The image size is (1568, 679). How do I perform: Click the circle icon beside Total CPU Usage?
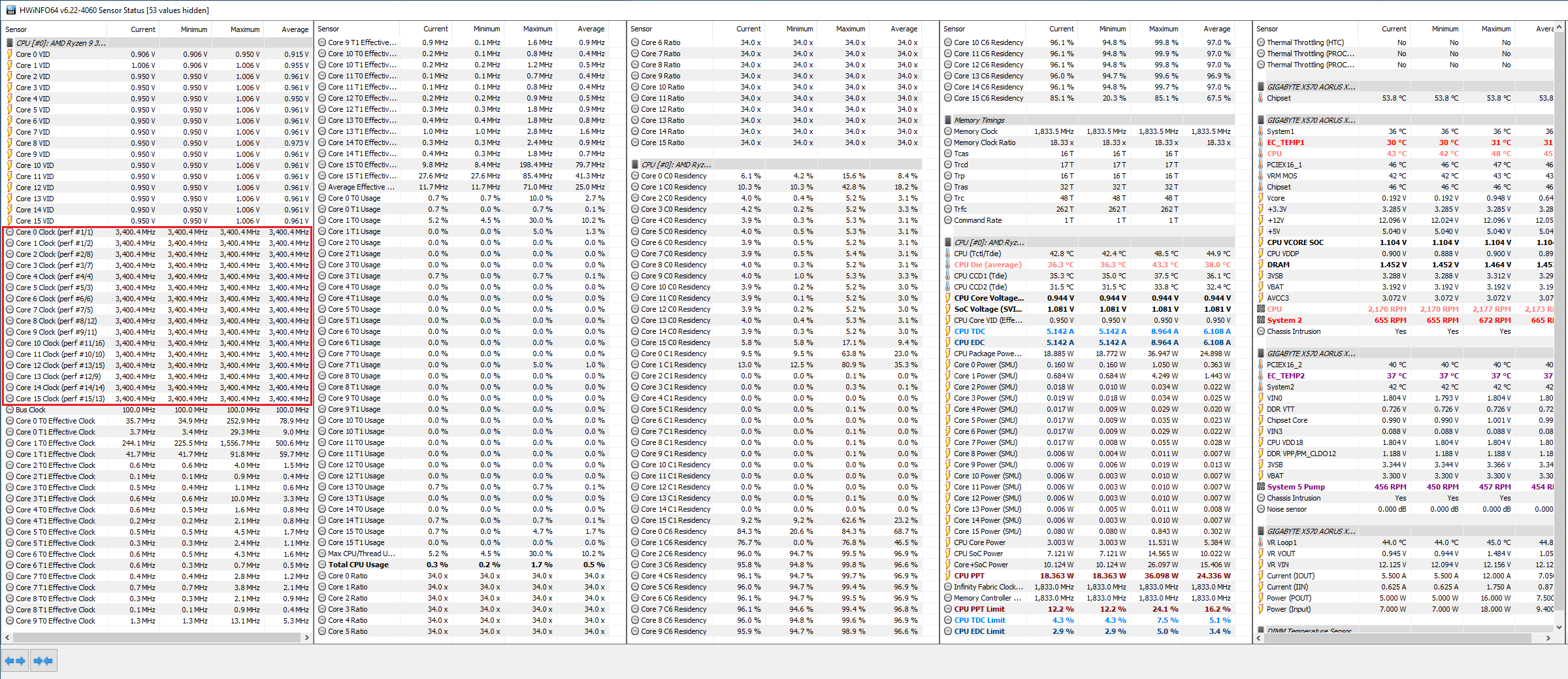[322, 565]
